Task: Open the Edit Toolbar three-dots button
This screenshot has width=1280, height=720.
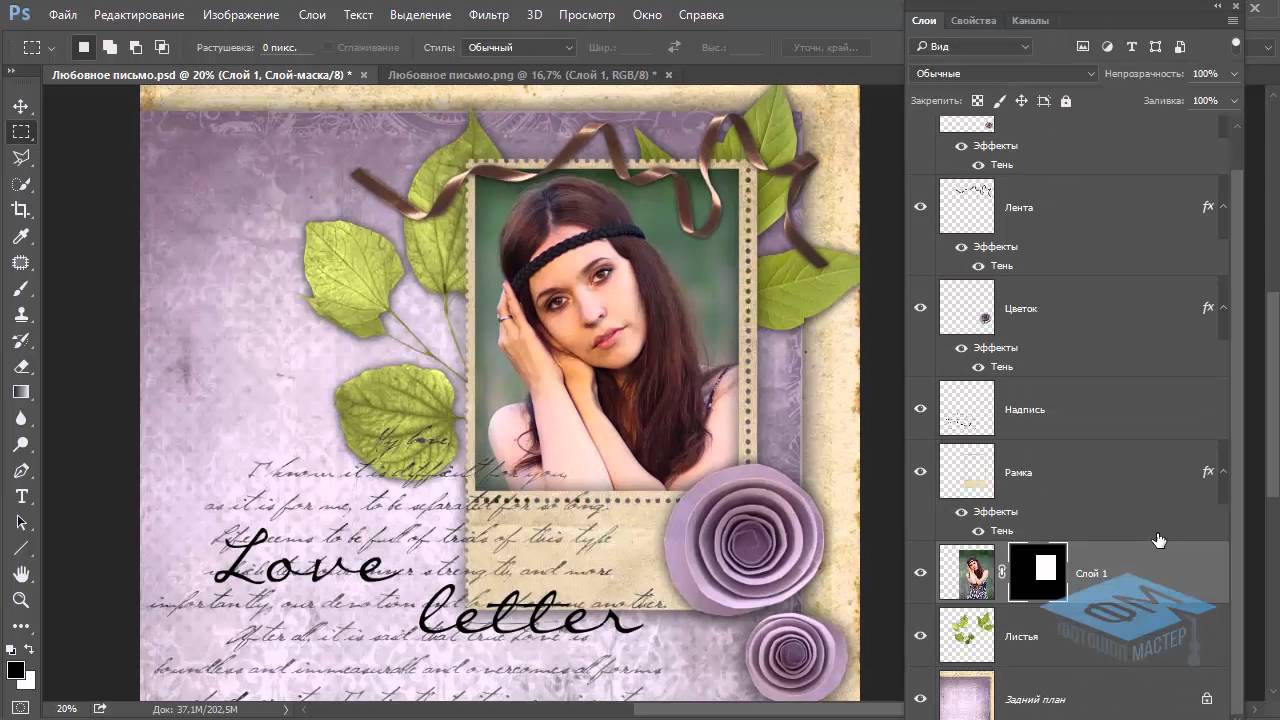Action: click(21, 626)
